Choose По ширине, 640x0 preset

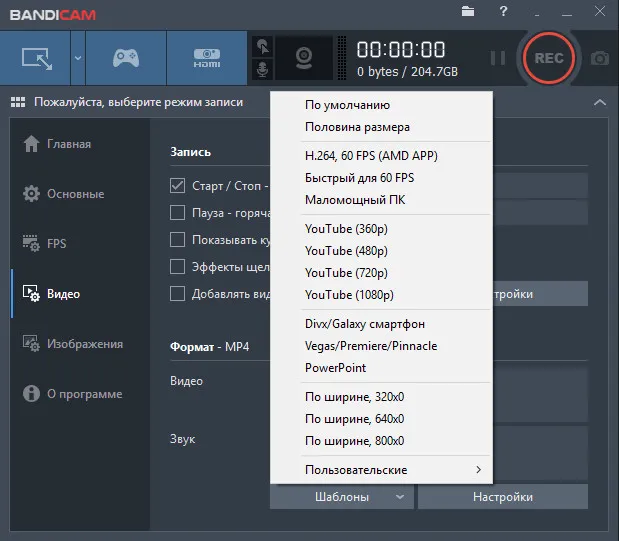[381, 419]
